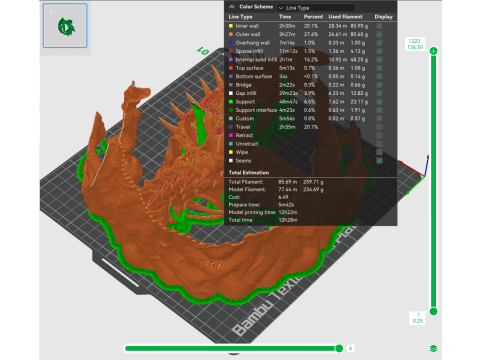The height and width of the screenshot is (360, 480).
Task: Hide Support lines via display checkbox
Action: tap(379, 102)
